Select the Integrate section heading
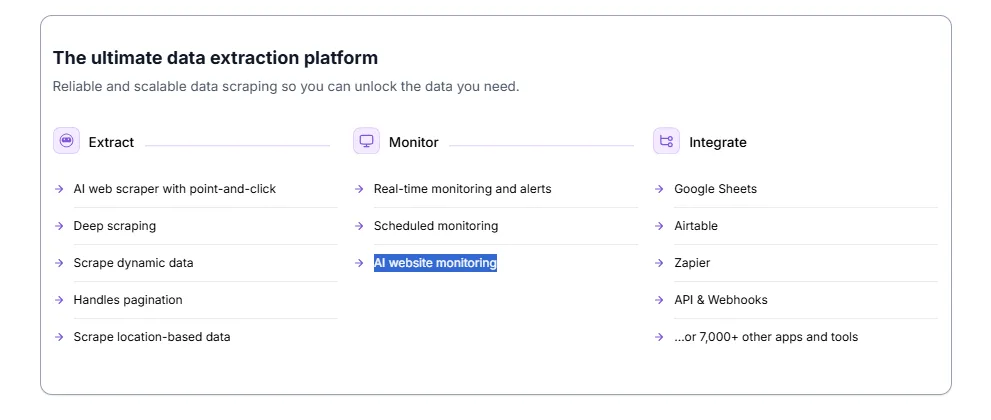This screenshot has height=420, width=991. coord(717,142)
